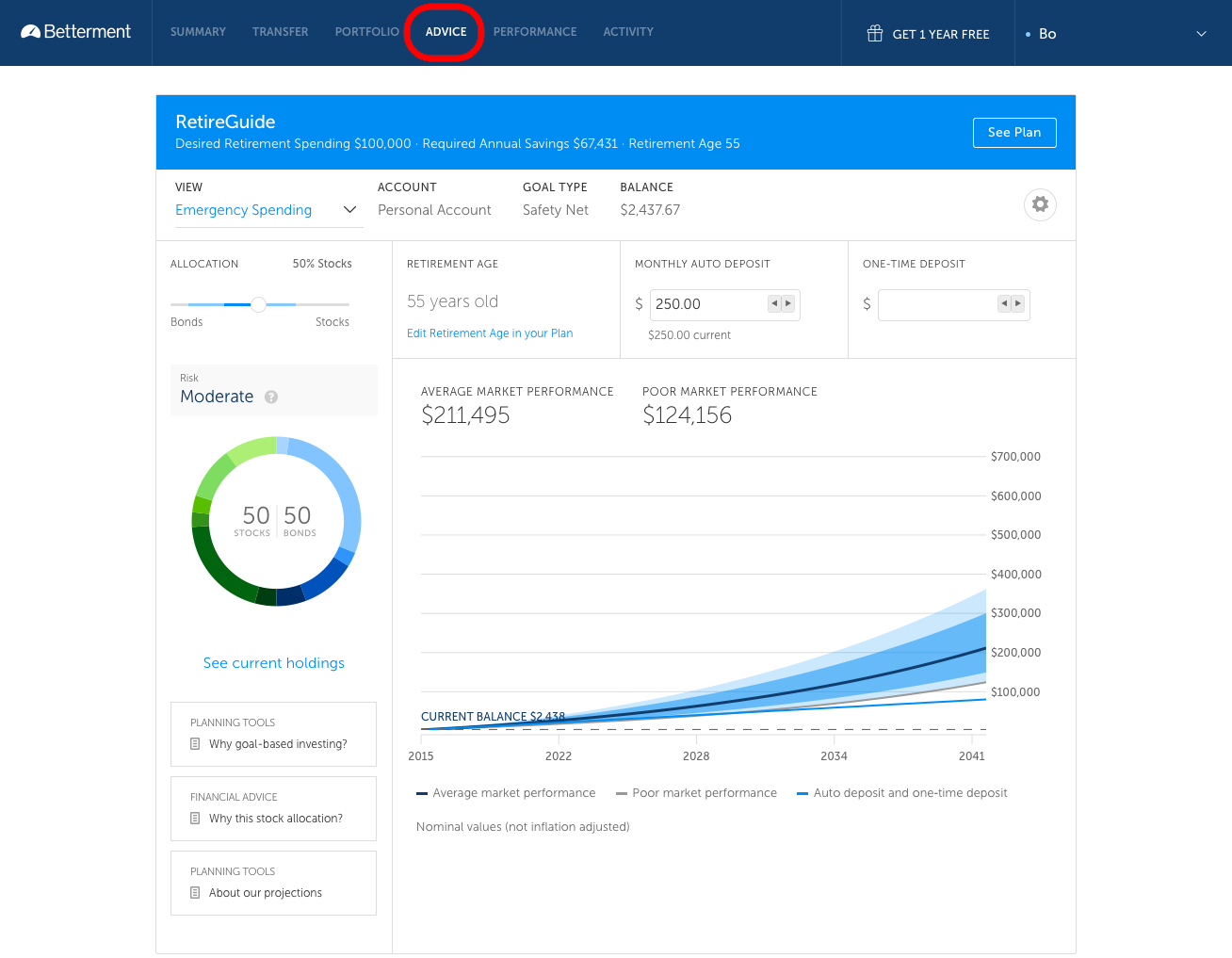
Task: Click the Bo user name
Action: 1047,34
